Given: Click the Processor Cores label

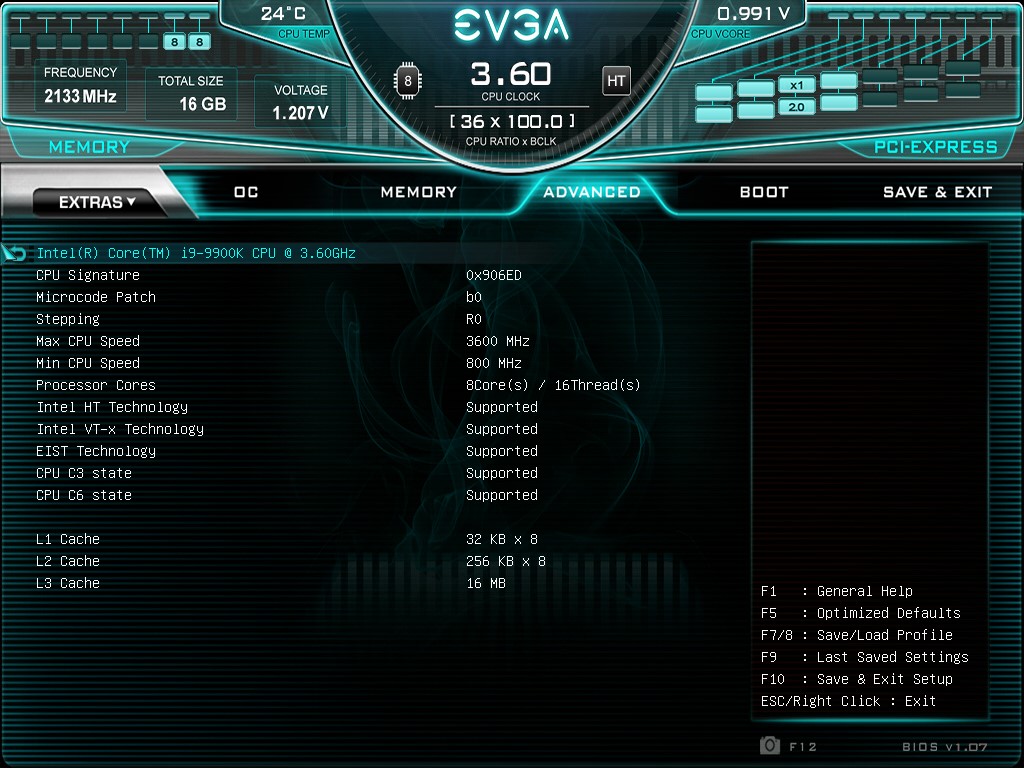Looking at the screenshot, I should 96,385.
